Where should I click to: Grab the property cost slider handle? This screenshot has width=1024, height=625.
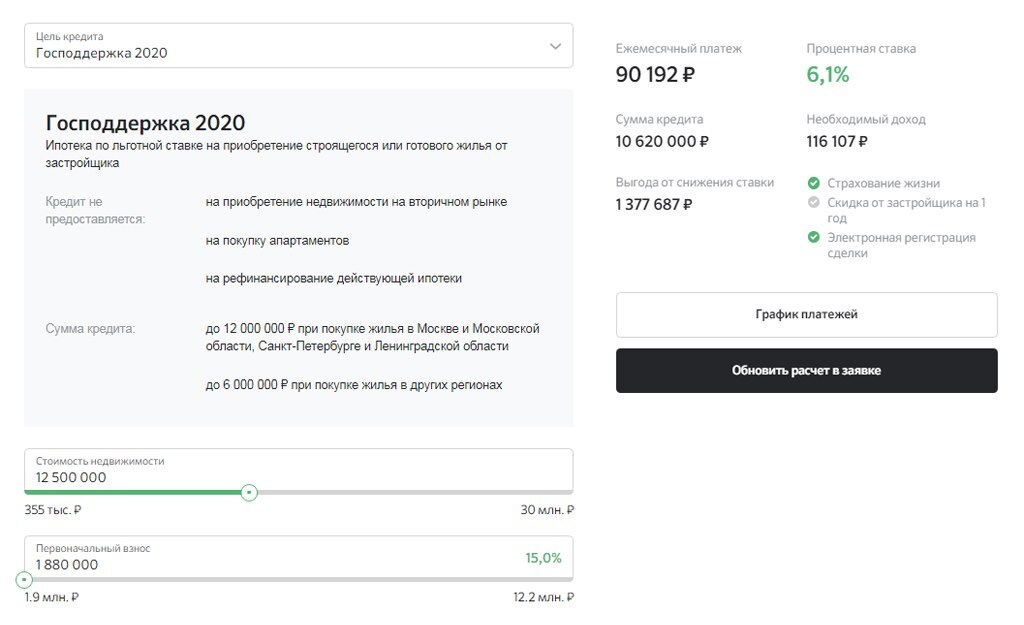[250, 492]
